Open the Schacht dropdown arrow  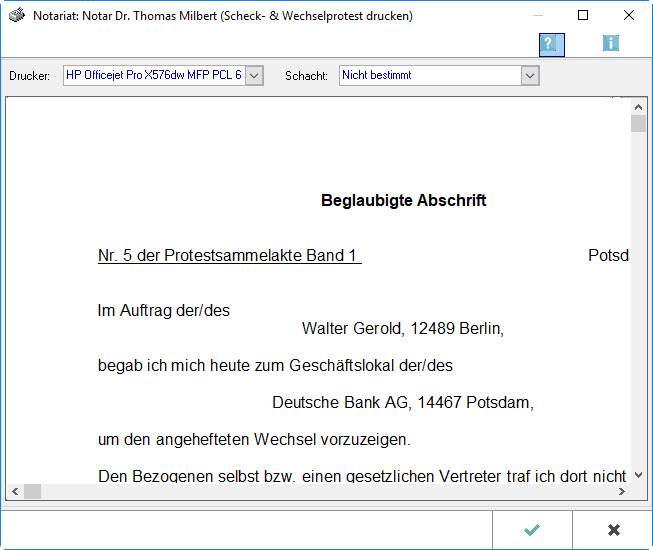tap(530, 76)
